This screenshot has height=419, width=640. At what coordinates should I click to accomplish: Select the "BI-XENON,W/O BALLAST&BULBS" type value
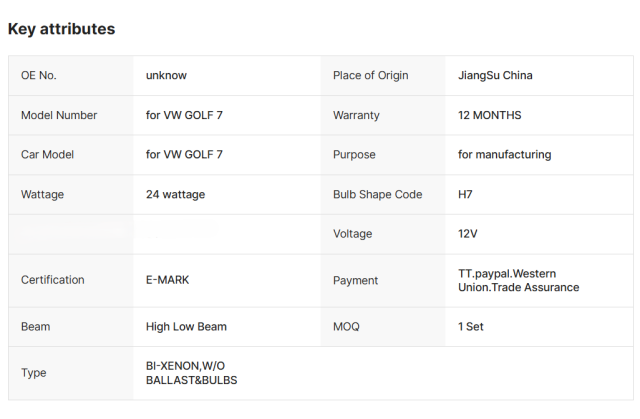[191, 373]
